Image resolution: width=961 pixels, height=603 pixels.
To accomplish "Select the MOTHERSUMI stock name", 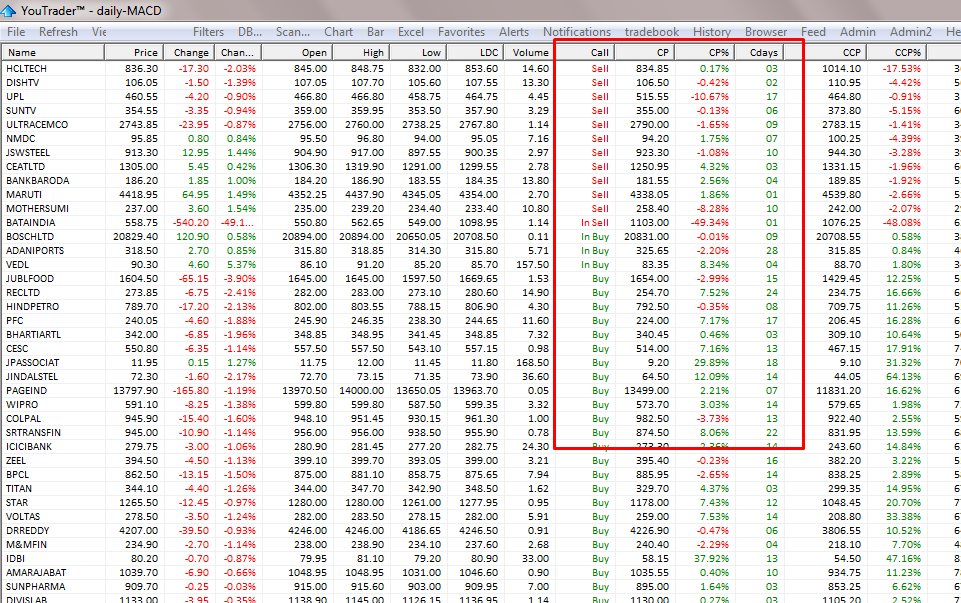I will pos(37,209).
